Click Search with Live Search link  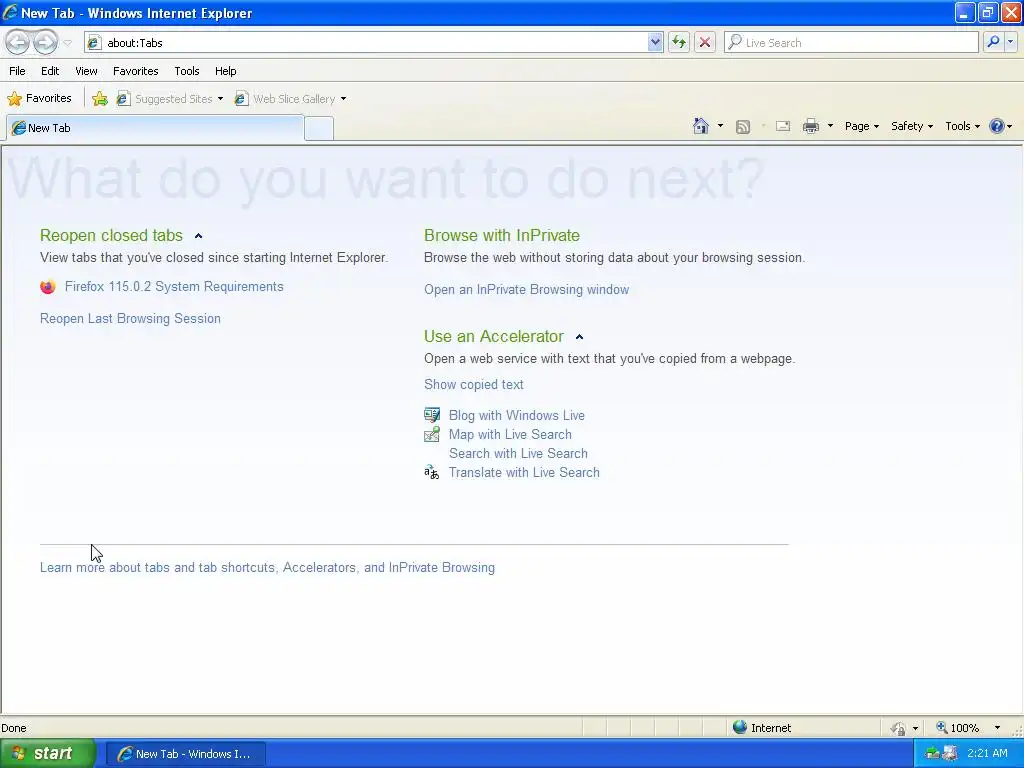point(518,453)
